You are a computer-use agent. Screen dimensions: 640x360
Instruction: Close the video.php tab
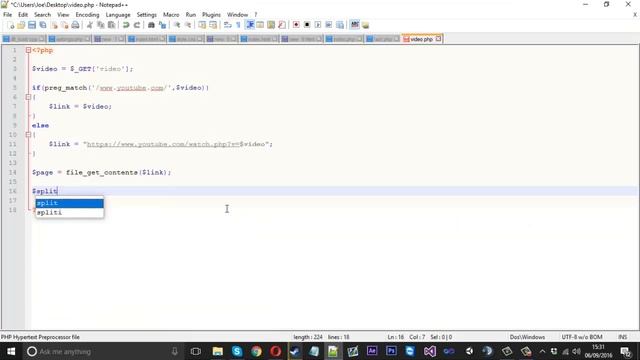[x=438, y=39]
